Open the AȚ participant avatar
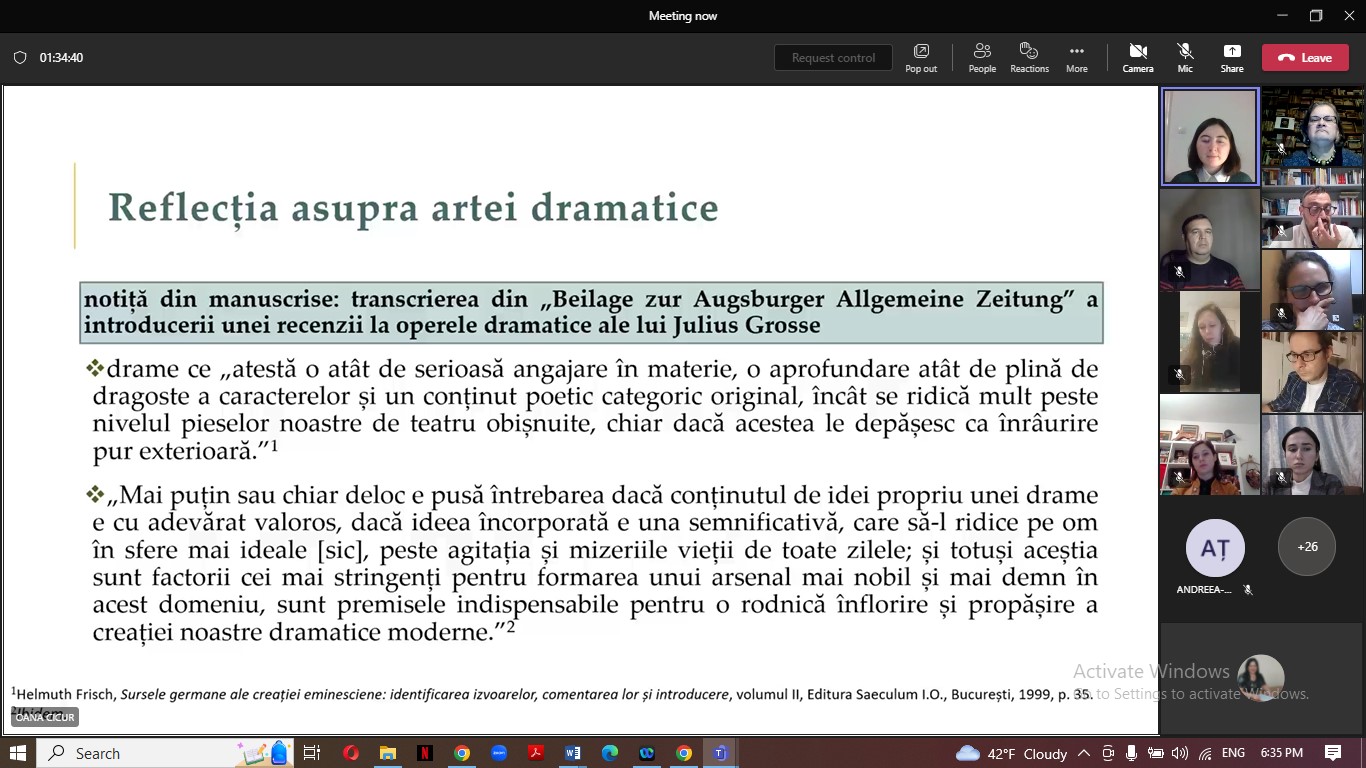 click(1214, 547)
